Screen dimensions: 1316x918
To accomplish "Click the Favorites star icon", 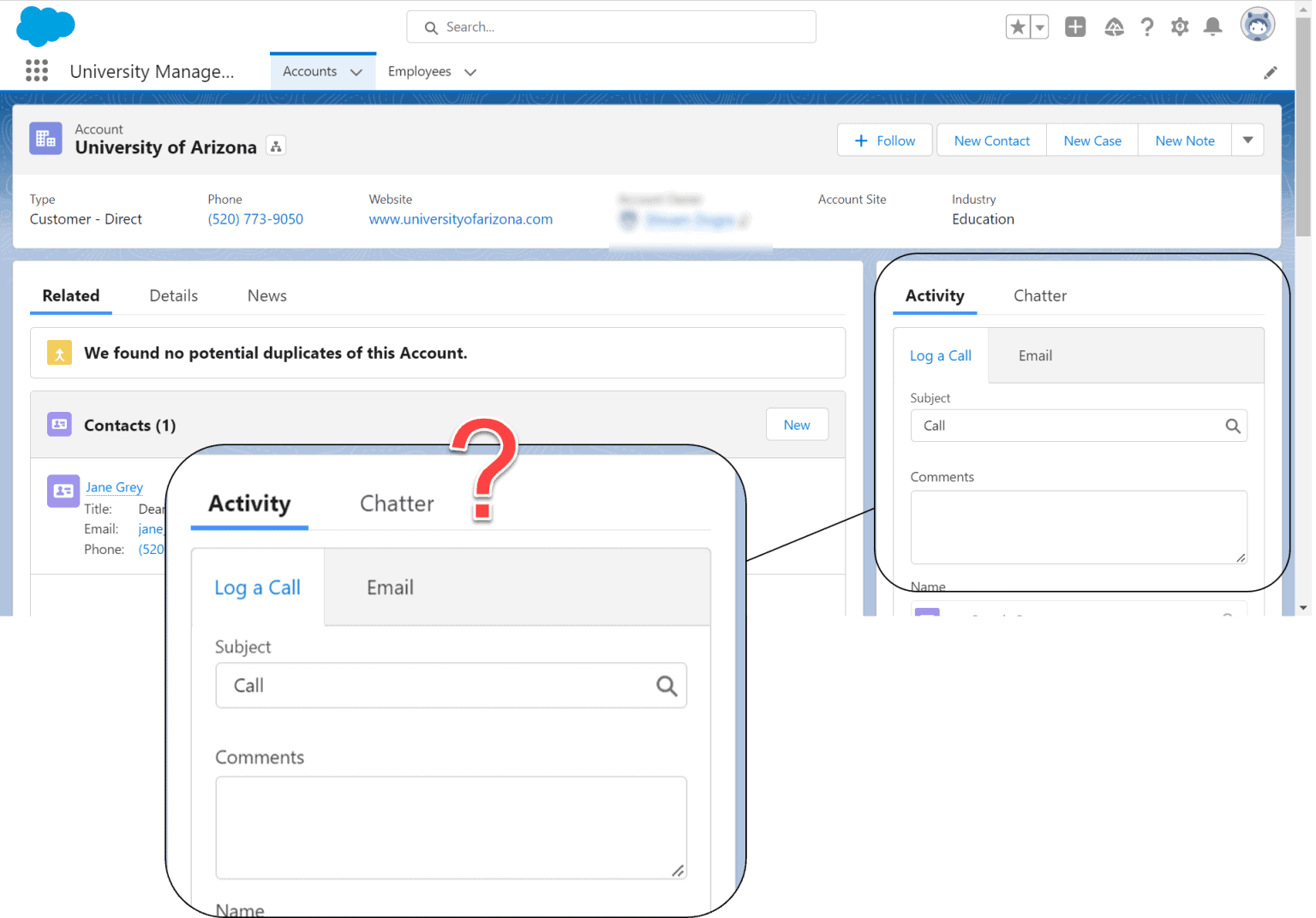I will (1018, 27).
